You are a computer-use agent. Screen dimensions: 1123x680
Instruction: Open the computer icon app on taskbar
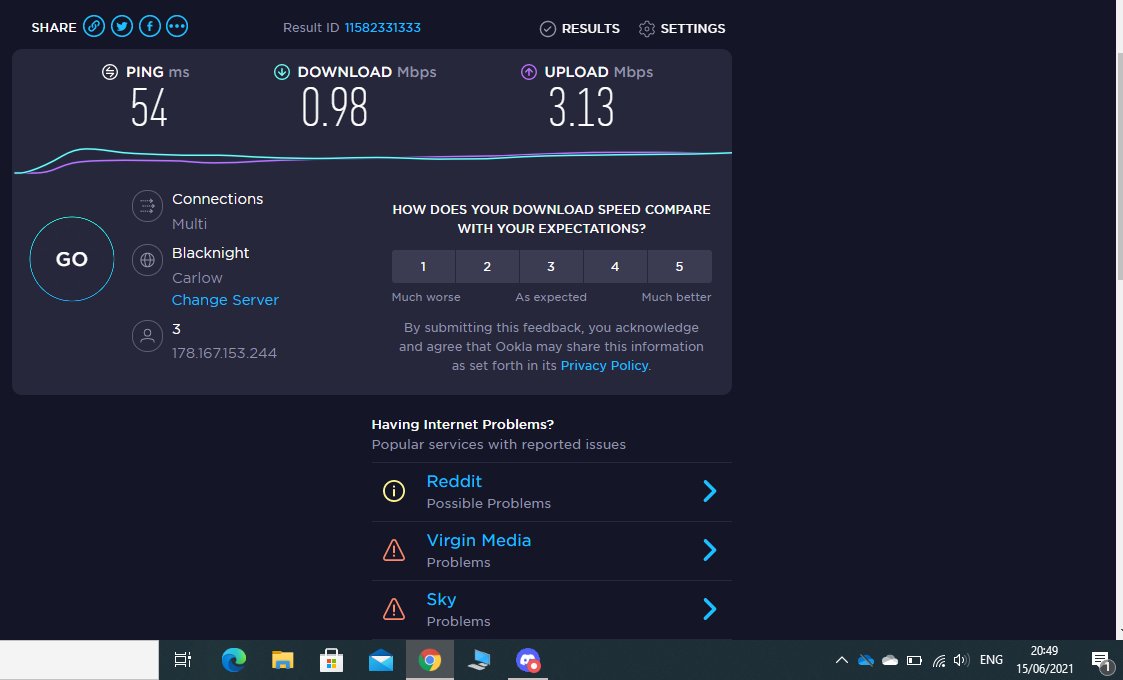point(479,660)
